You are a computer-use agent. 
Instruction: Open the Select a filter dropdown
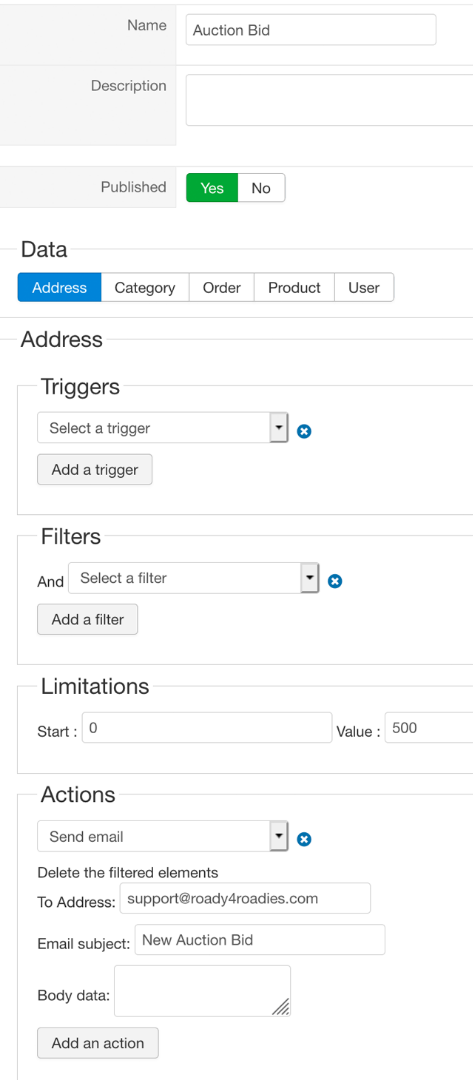click(x=193, y=578)
